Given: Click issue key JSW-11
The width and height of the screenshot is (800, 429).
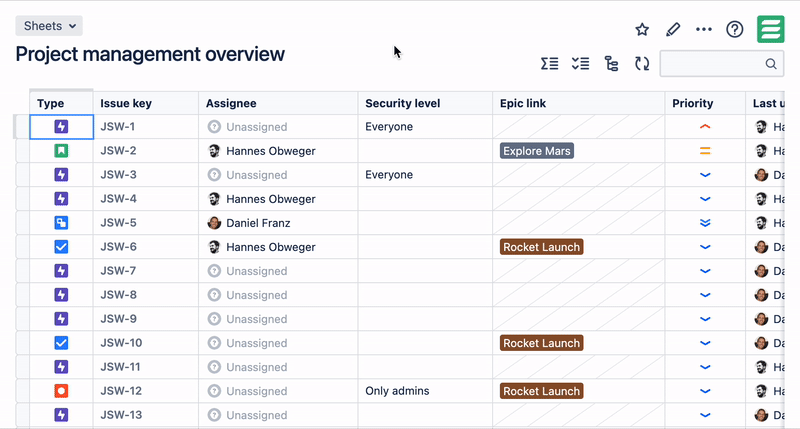Looking at the screenshot, I should point(120,367).
